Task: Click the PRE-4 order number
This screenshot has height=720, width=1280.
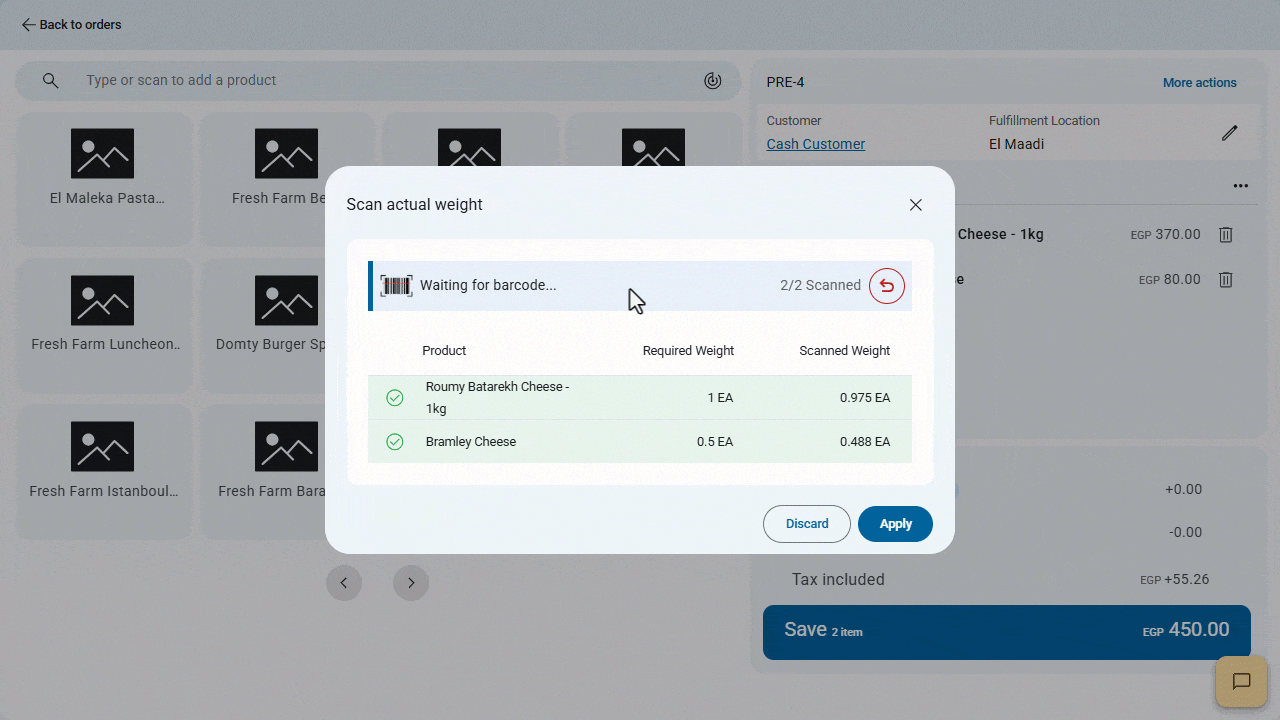Action: point(786,83)
